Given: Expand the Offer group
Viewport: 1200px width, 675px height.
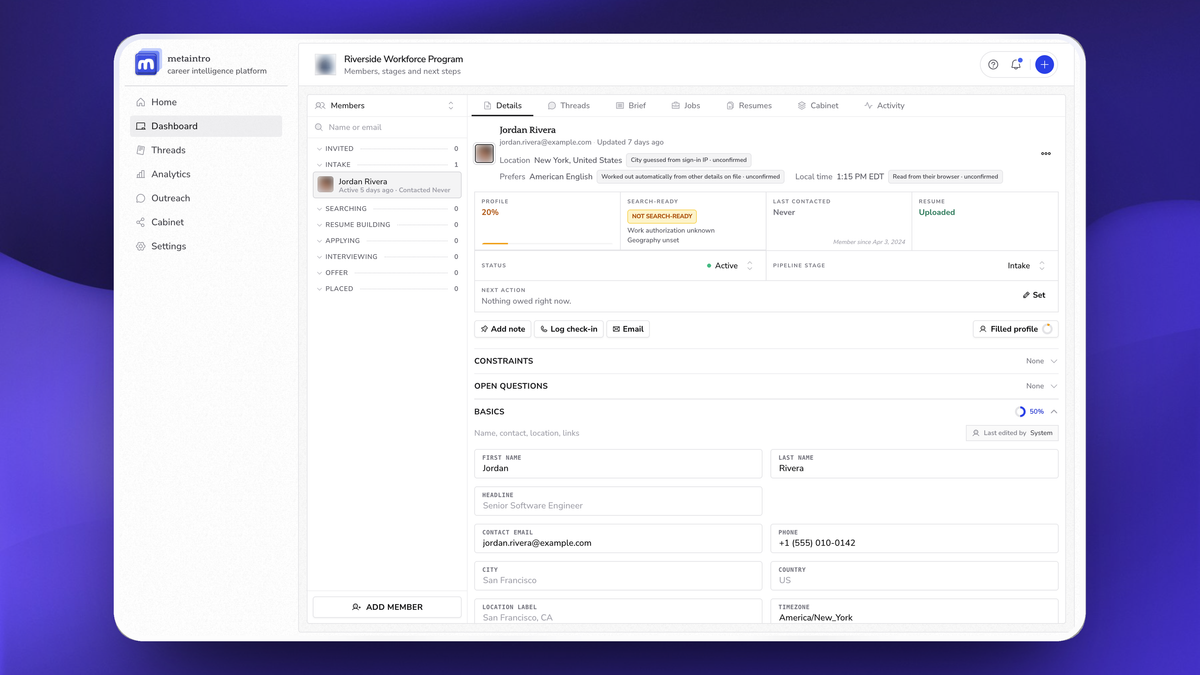Looking at the screenshot, I should click(x=386, y=273).
